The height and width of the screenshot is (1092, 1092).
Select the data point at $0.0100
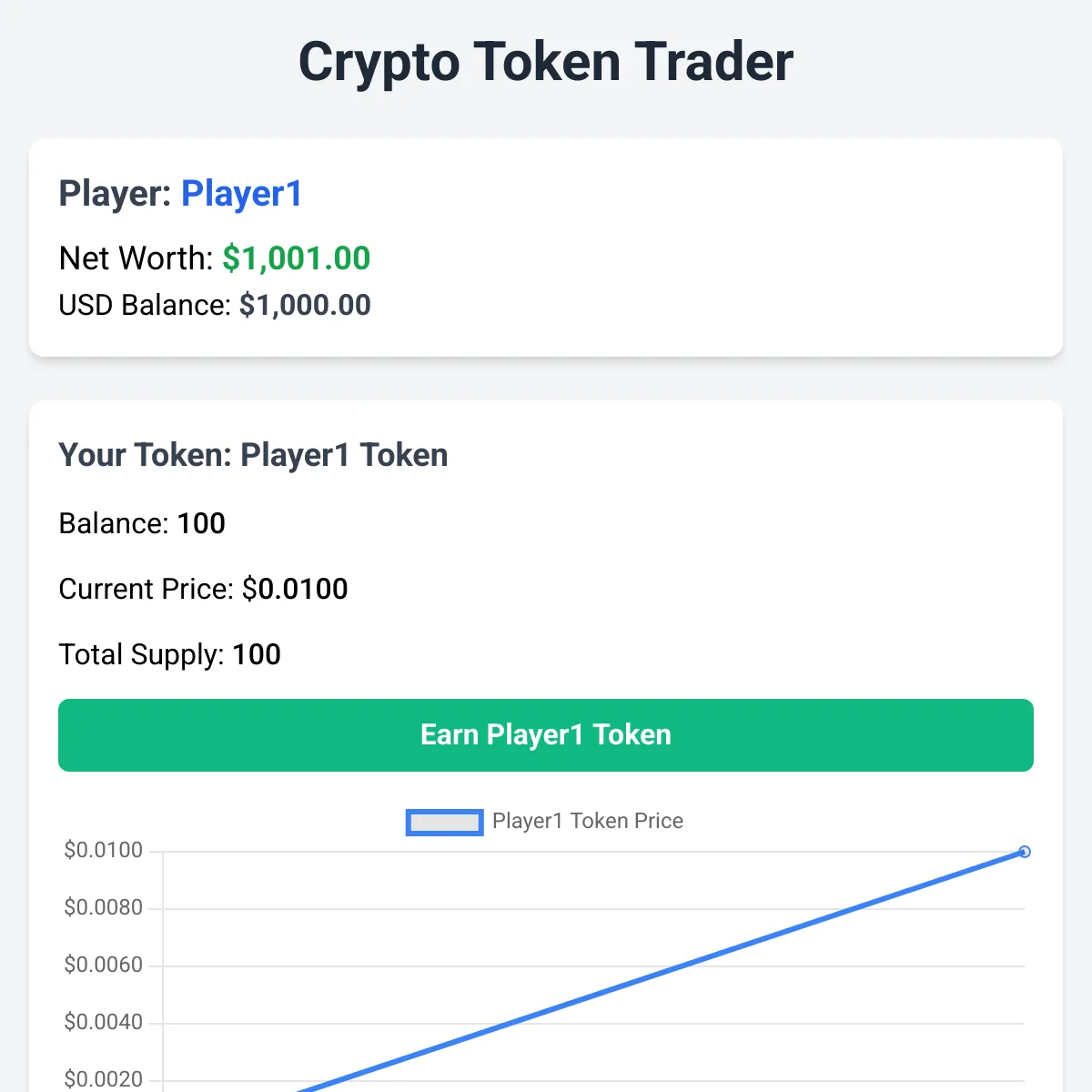(1025, 852)
